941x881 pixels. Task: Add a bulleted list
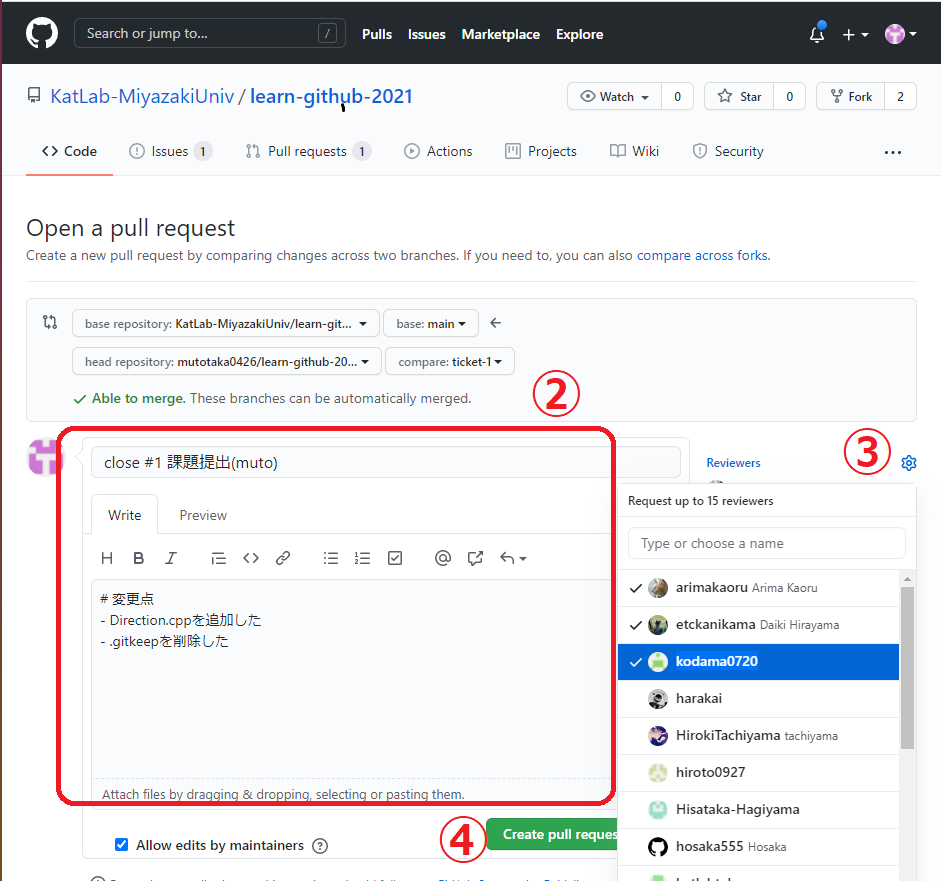331,558
